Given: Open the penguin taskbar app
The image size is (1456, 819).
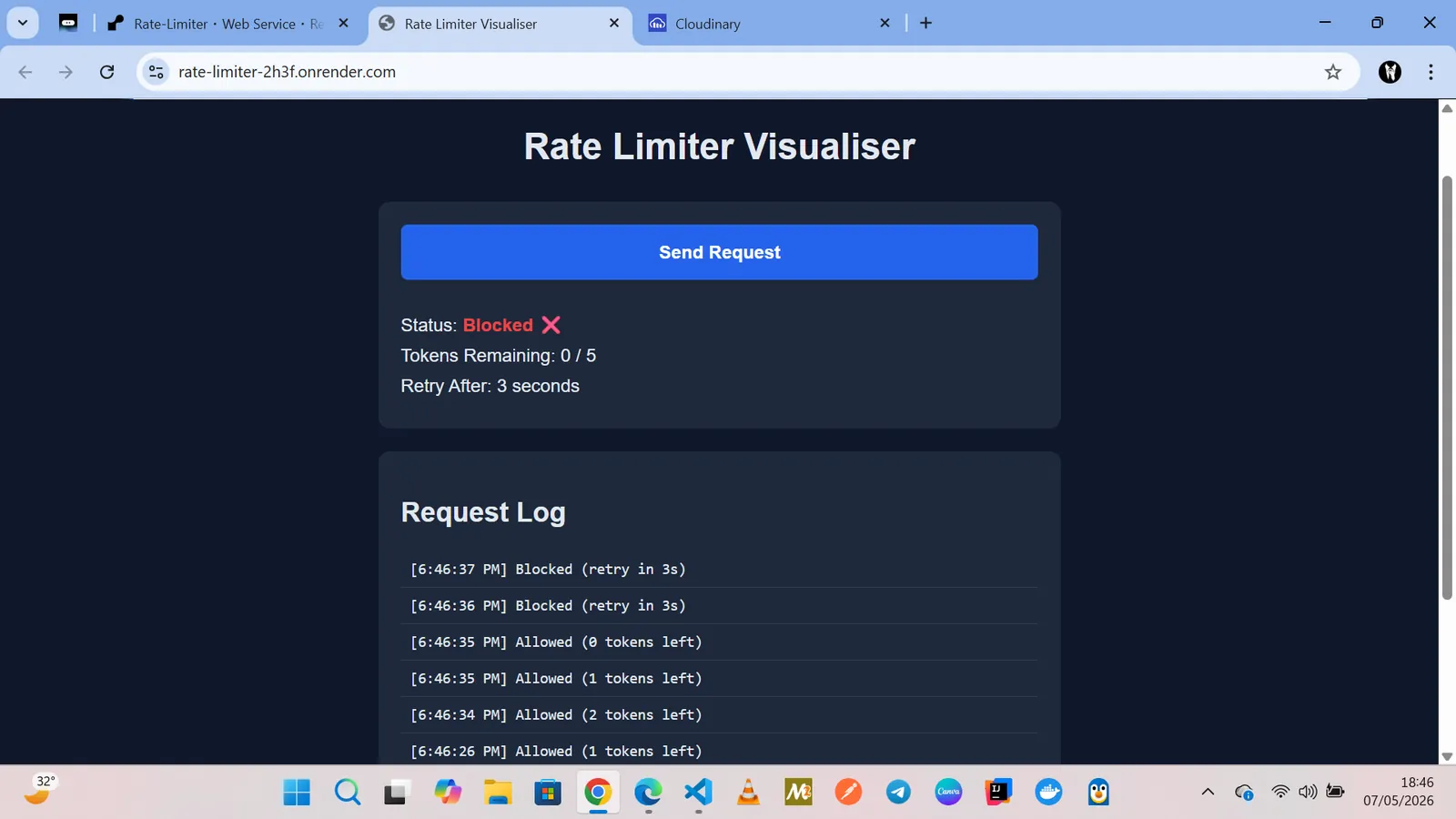Looking at the screenshot, I should 1098,793.
